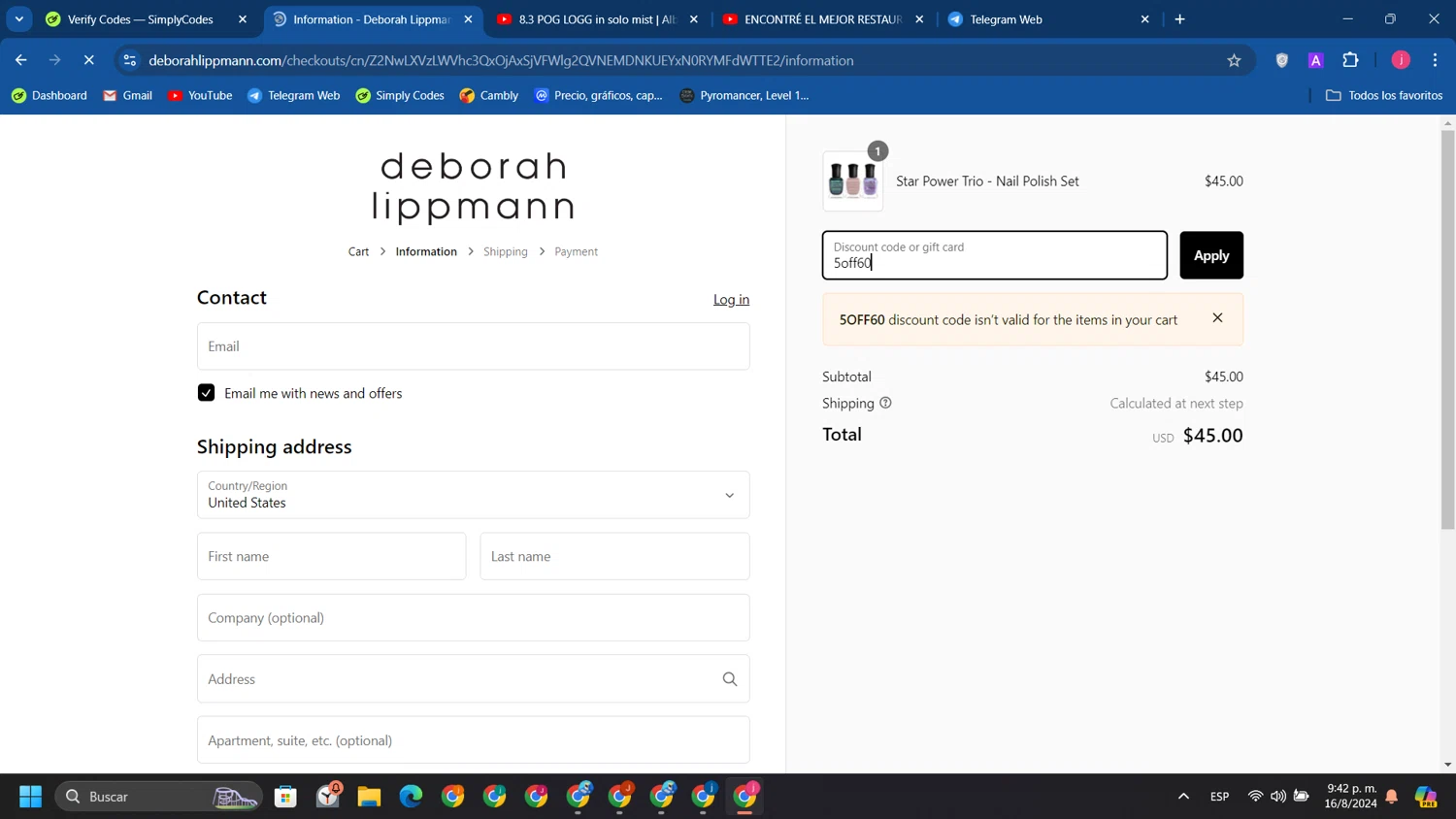Open the Pyromancer, Level 1 bookmark
This screenshot has height=819, width=1456.
745,95
